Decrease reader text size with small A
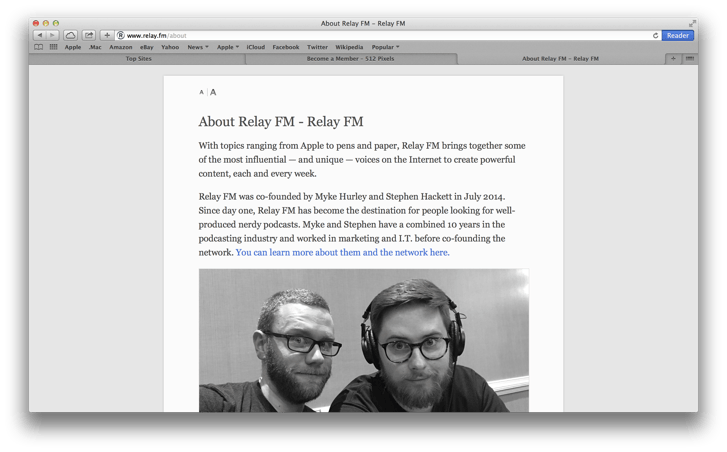 pos(201,92)
